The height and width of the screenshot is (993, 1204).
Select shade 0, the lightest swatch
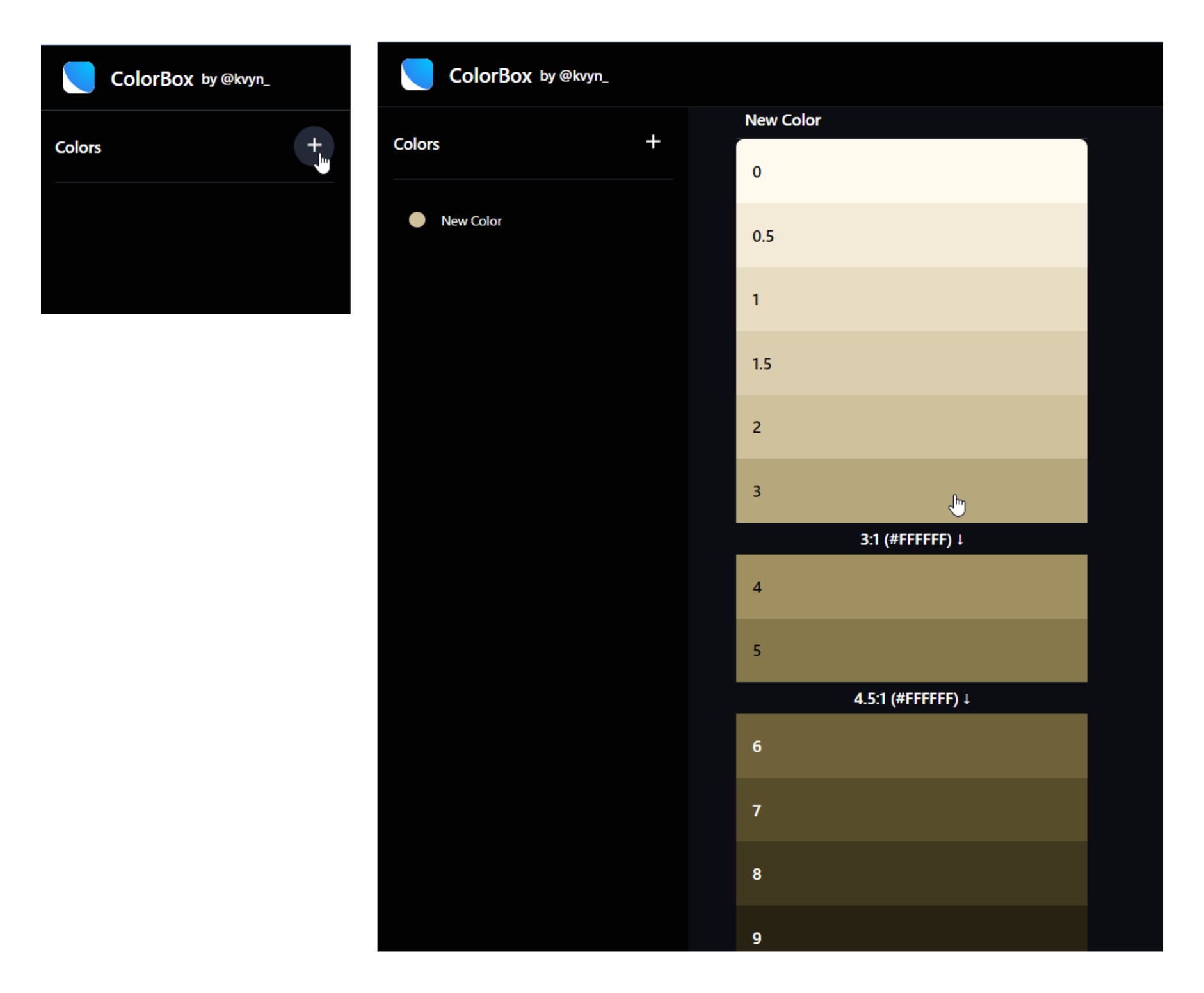(x=910, y=171)
